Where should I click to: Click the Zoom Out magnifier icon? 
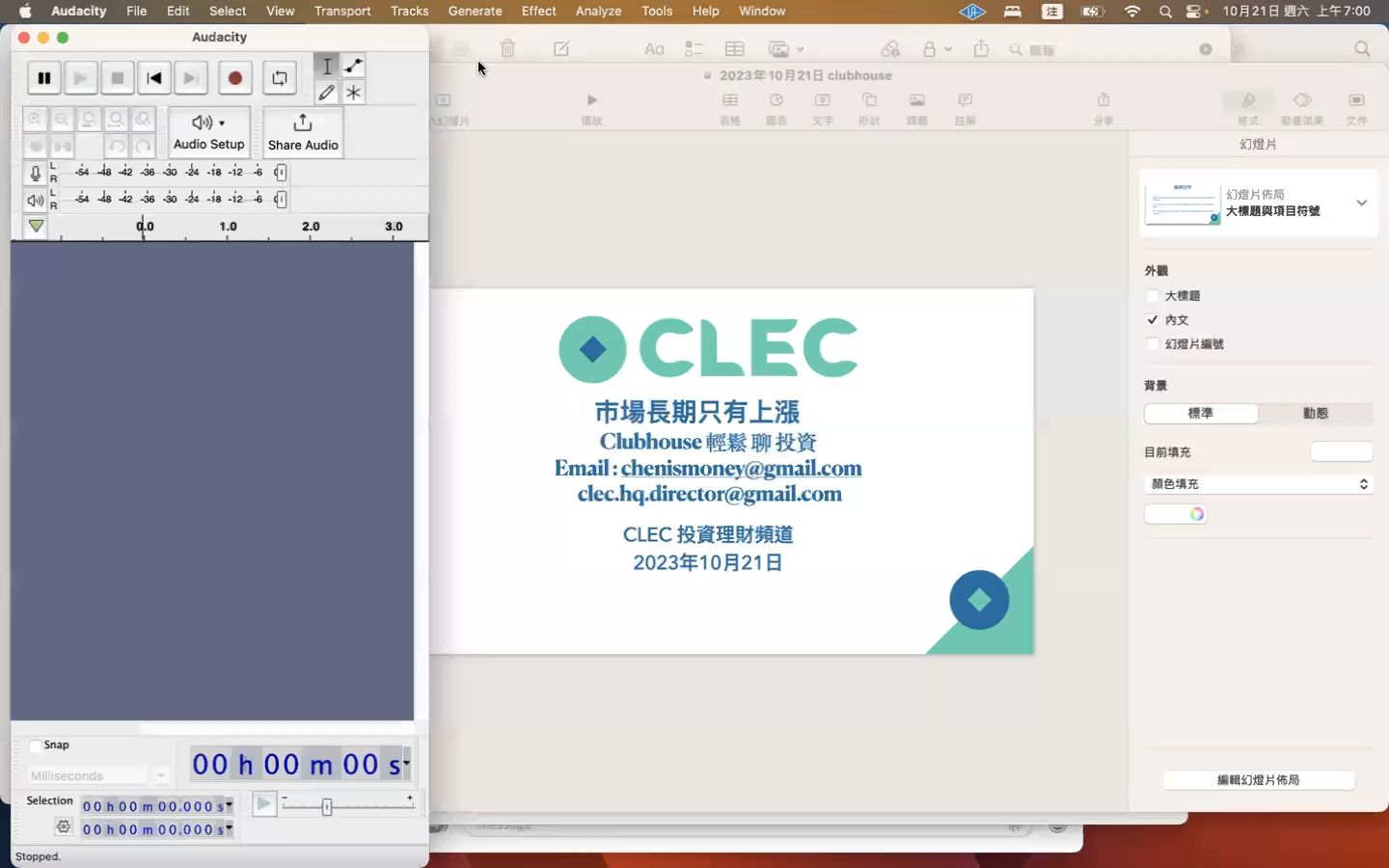click(x=62, y=120)
